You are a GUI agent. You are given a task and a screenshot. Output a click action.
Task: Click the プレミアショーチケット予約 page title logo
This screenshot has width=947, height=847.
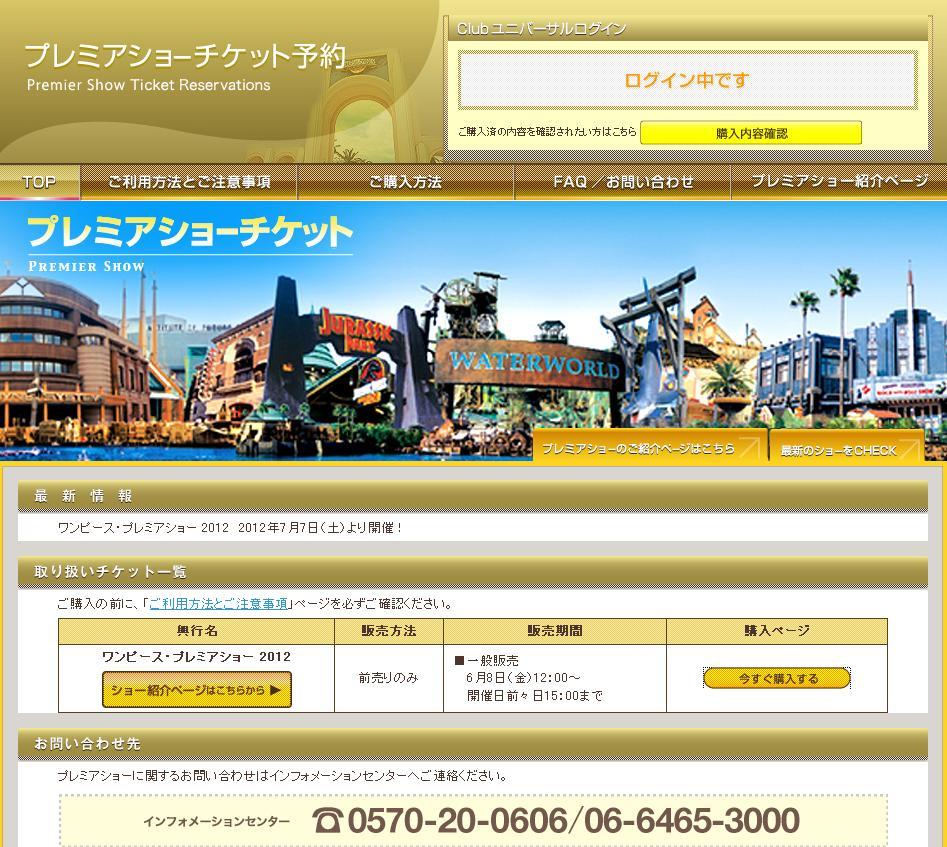(x=185, y=56)
